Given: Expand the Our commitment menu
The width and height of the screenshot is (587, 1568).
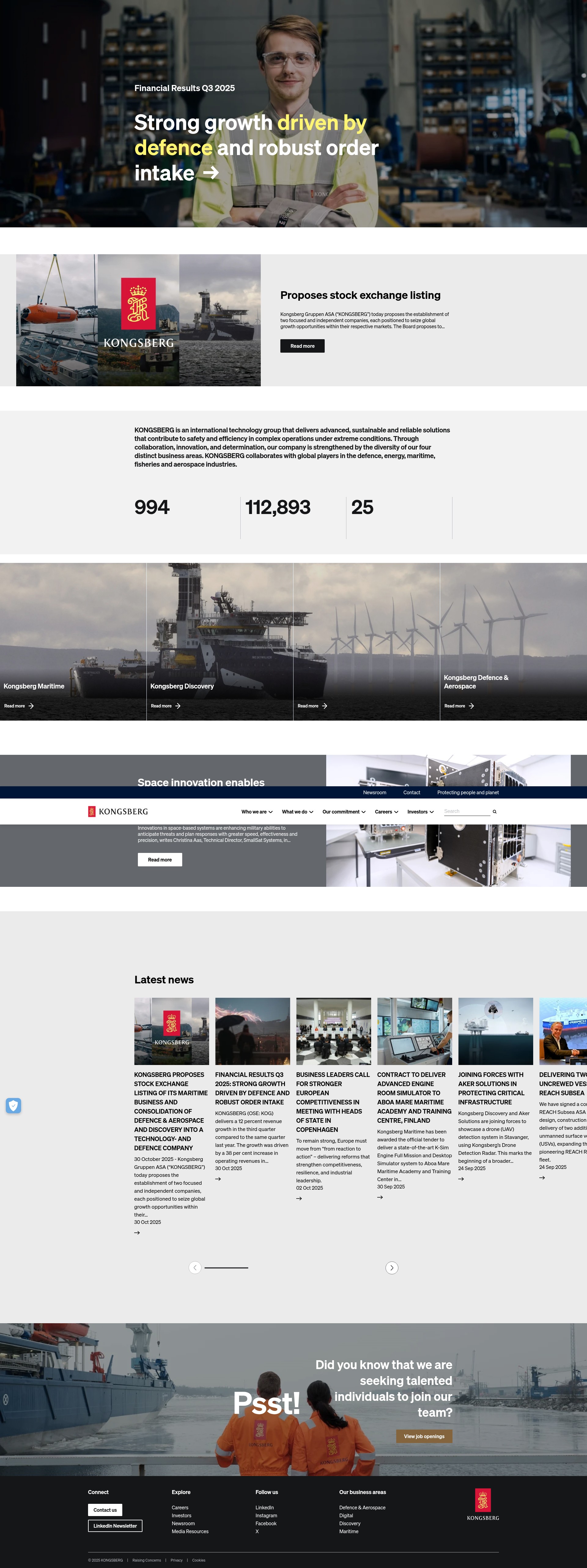Looking at the screenshot, I should pos(344,811).
